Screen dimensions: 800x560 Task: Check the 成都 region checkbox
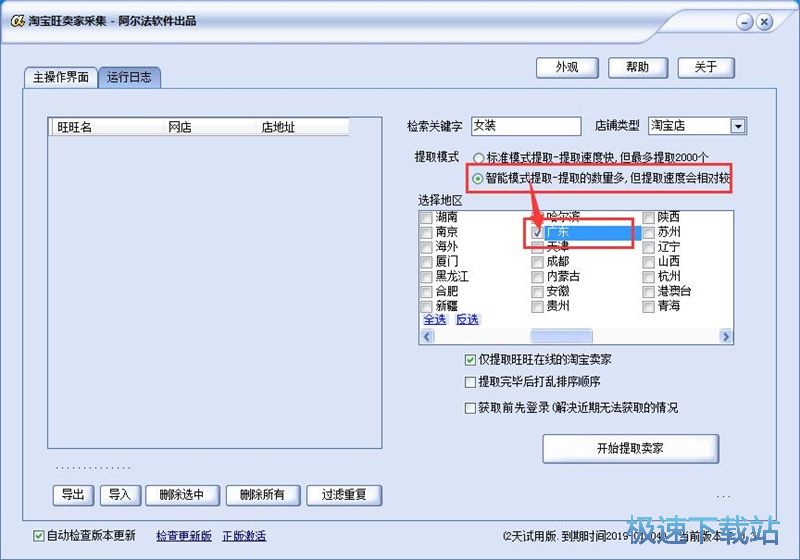(537, 262)
